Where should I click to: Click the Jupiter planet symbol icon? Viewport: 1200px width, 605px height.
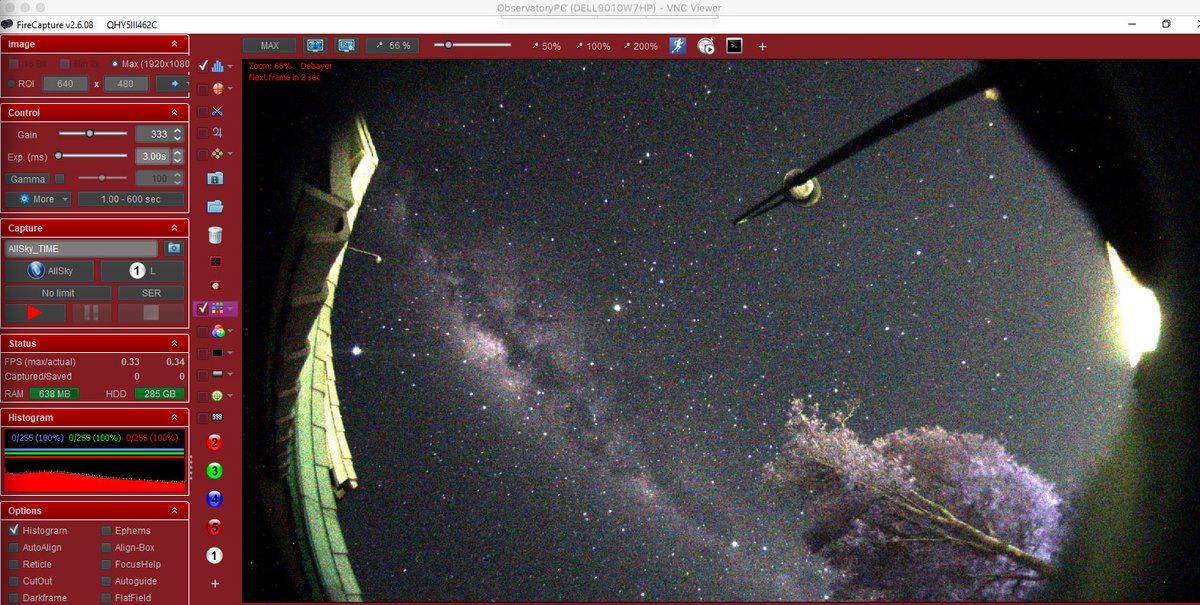[x=216, y=133]
